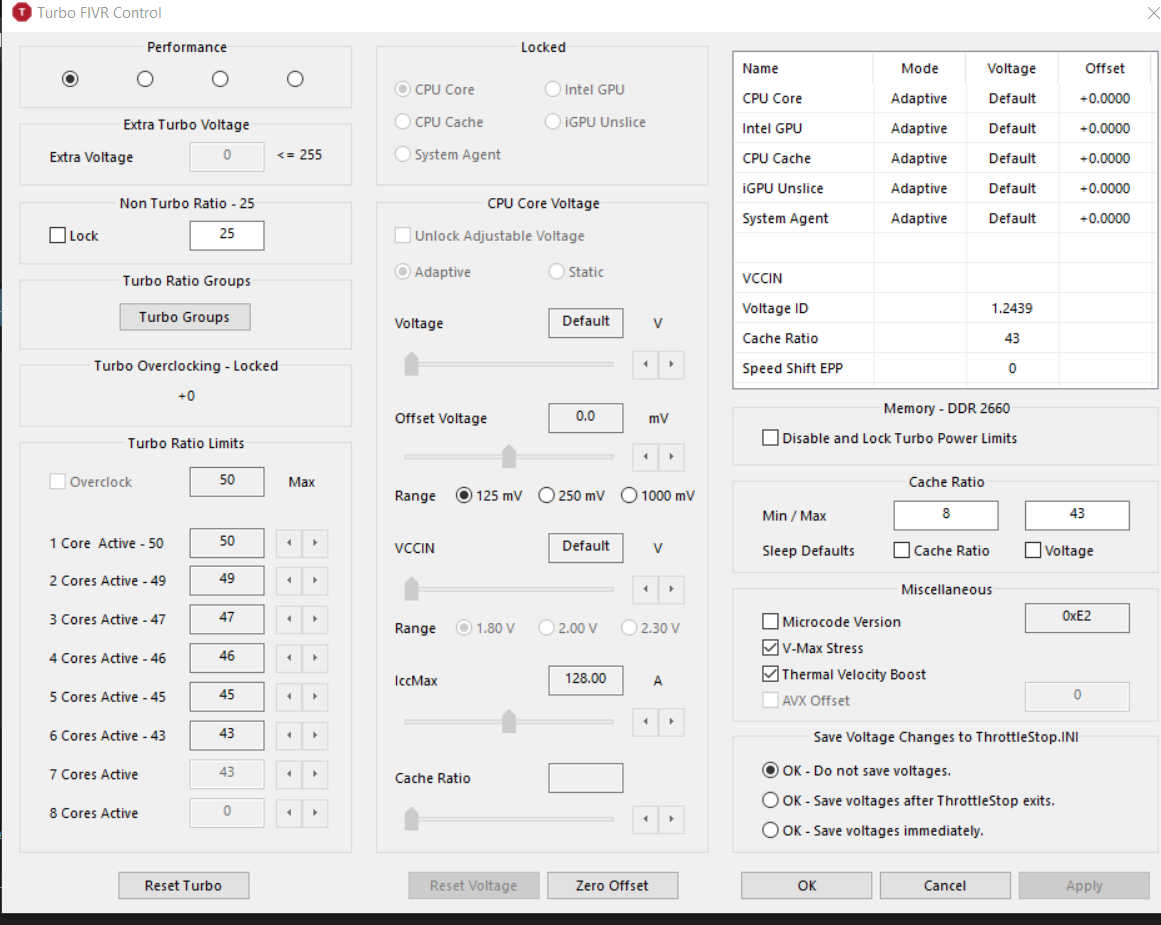Image resolution: width=1161 pixels, height=925 pixels.
Task: Click the Reset Turbo button
Action: coord(184,885)
